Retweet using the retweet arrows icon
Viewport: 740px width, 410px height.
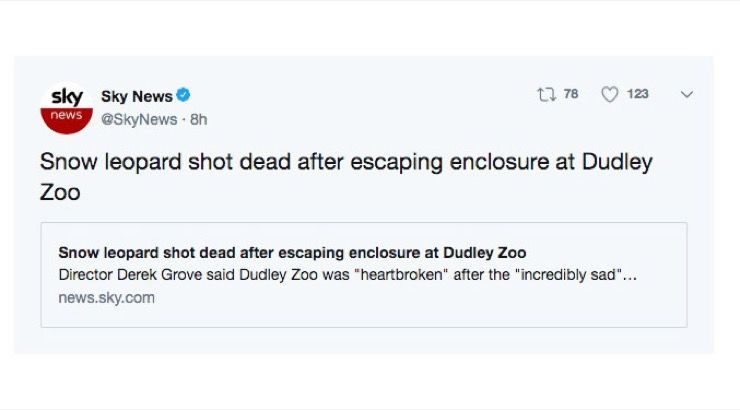pyautogui.click(x=545, y=94)
